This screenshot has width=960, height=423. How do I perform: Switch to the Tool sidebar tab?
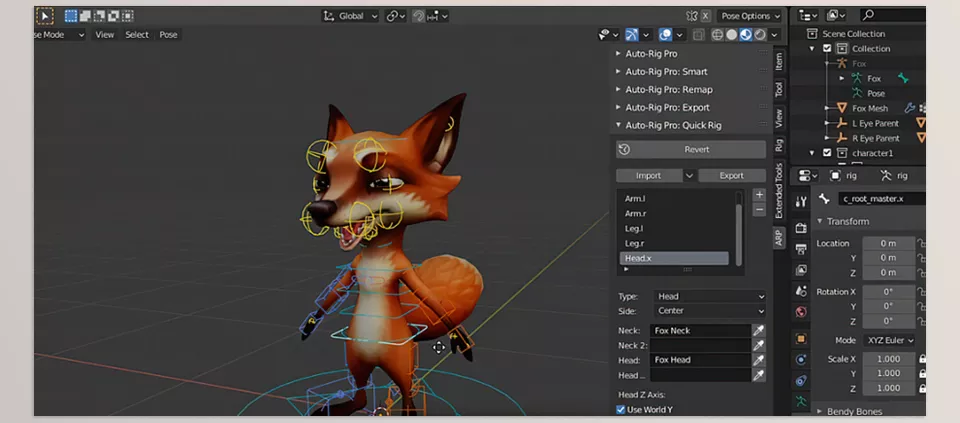click(x=779, y=89)
